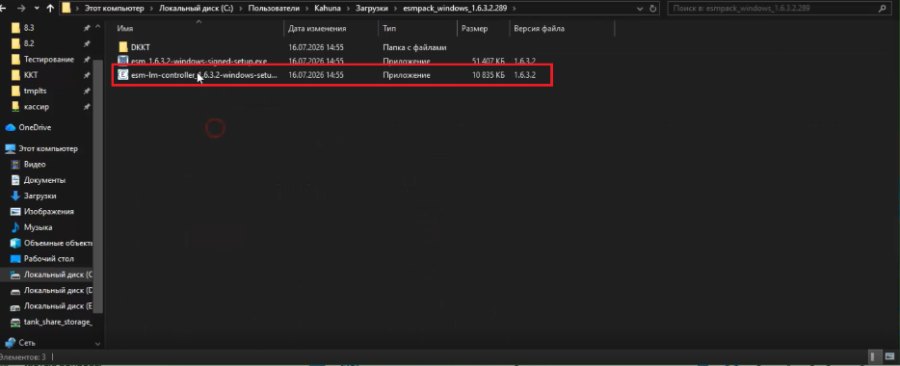Viewport: 900px width, 366px height.
Task: Click the folder icon in address bar
Action: click(x=67, y=9)
